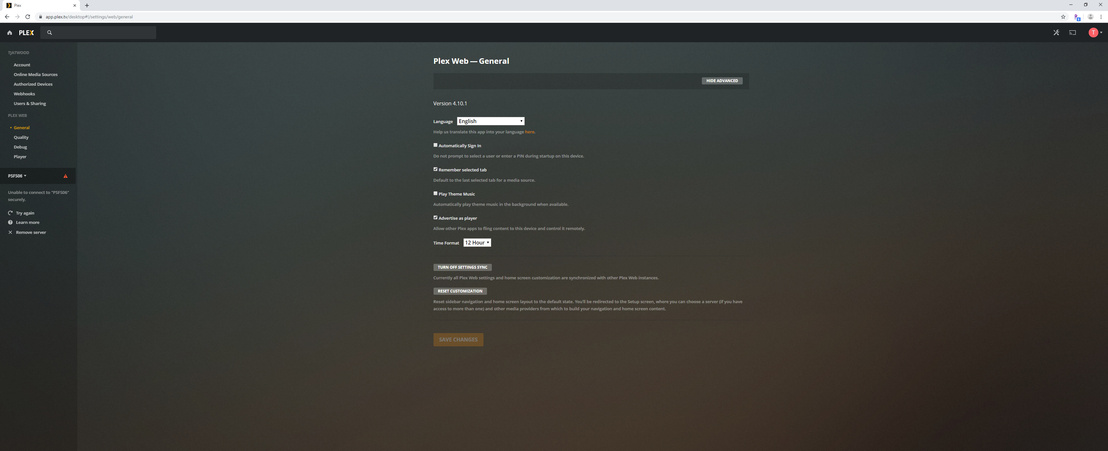Click the Try again refresh icon
This screenshot has width=1108, height=451.
(10, 213)
